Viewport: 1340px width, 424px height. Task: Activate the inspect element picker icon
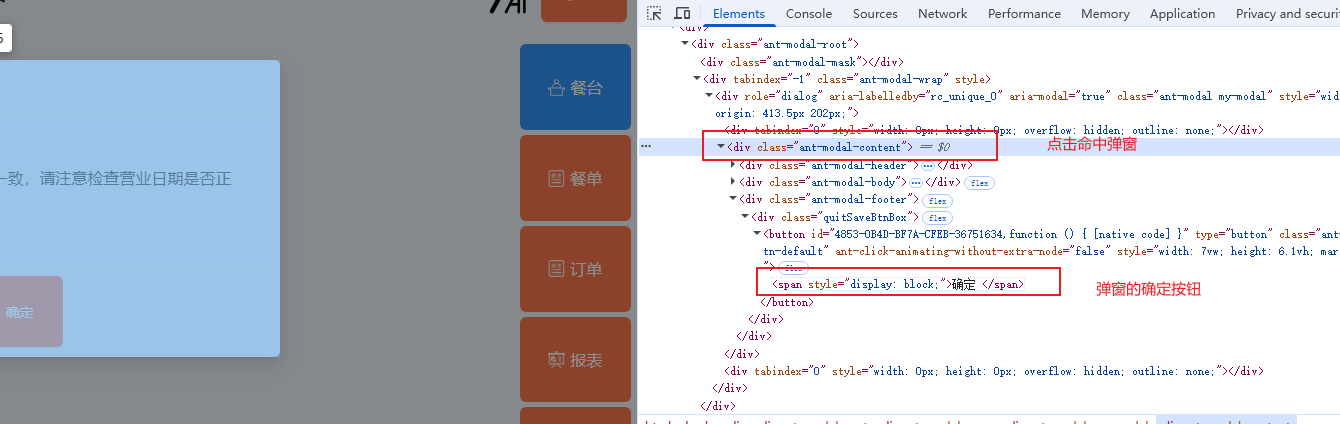coord(654,13)
